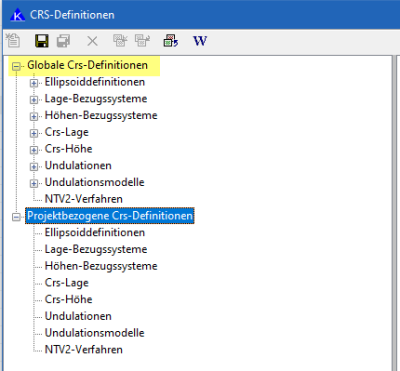Image resolution: width=400 pixels, height=371 pixels.
Task: Collapse the Projektbezogene Crs-Definitionen node
Action: [16, 217]
